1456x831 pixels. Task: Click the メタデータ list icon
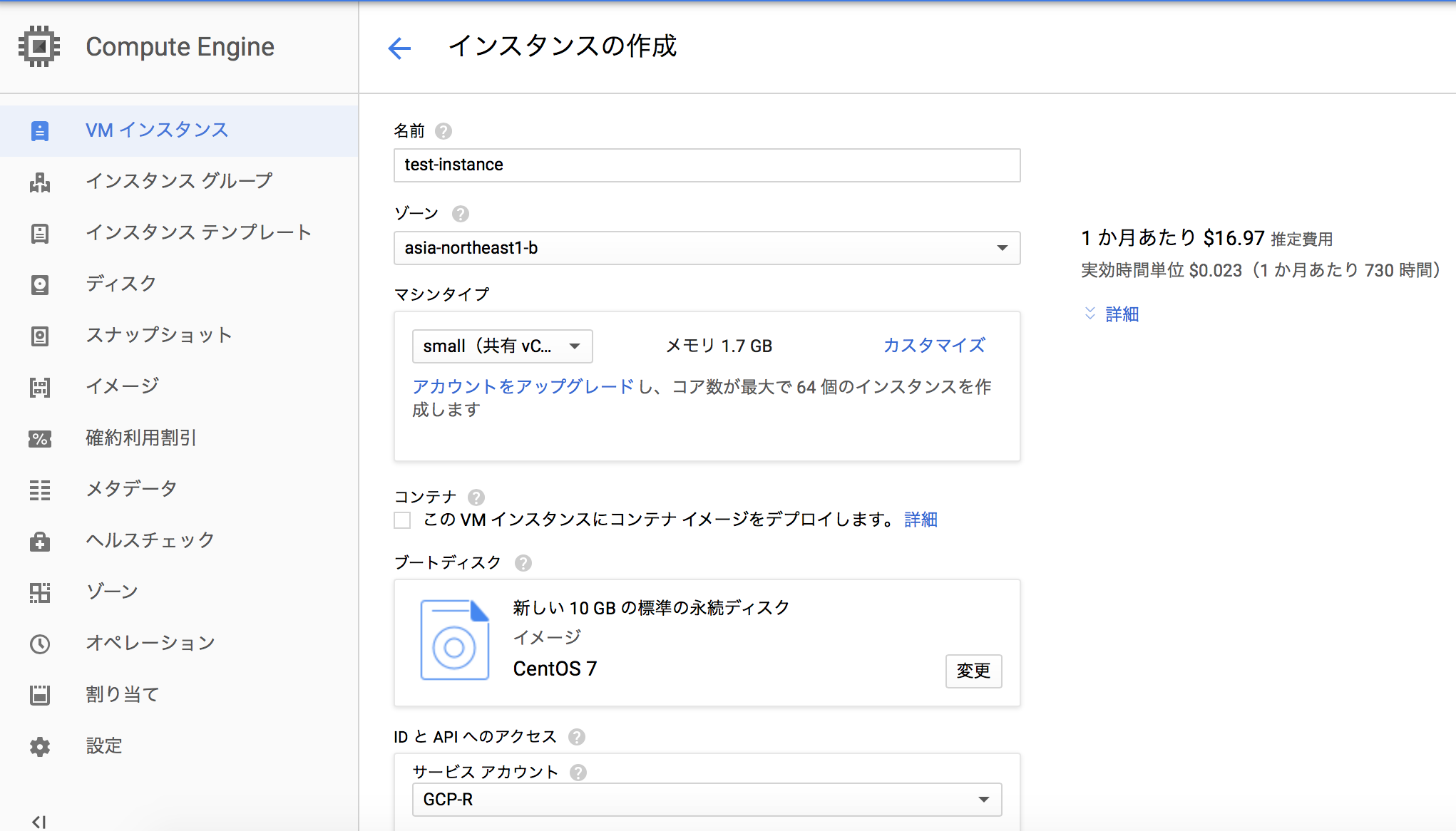(x=40, y=490)
